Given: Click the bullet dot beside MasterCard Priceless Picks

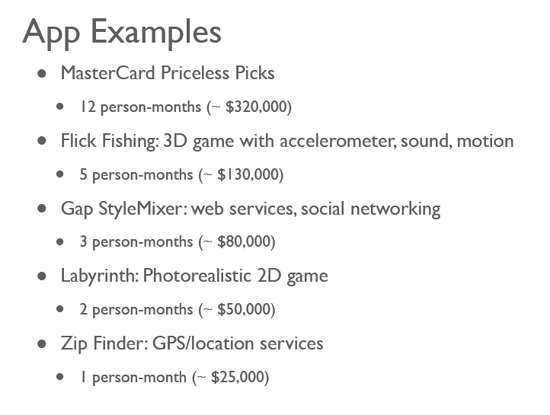Looking at the screenshot, I should (42, 74).
